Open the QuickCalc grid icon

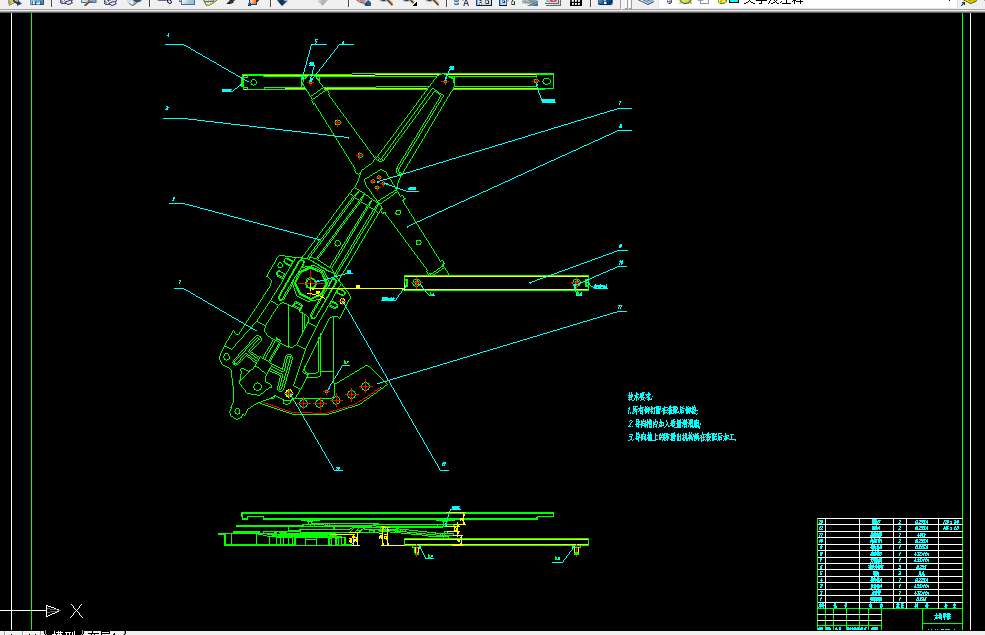[576, 2]
